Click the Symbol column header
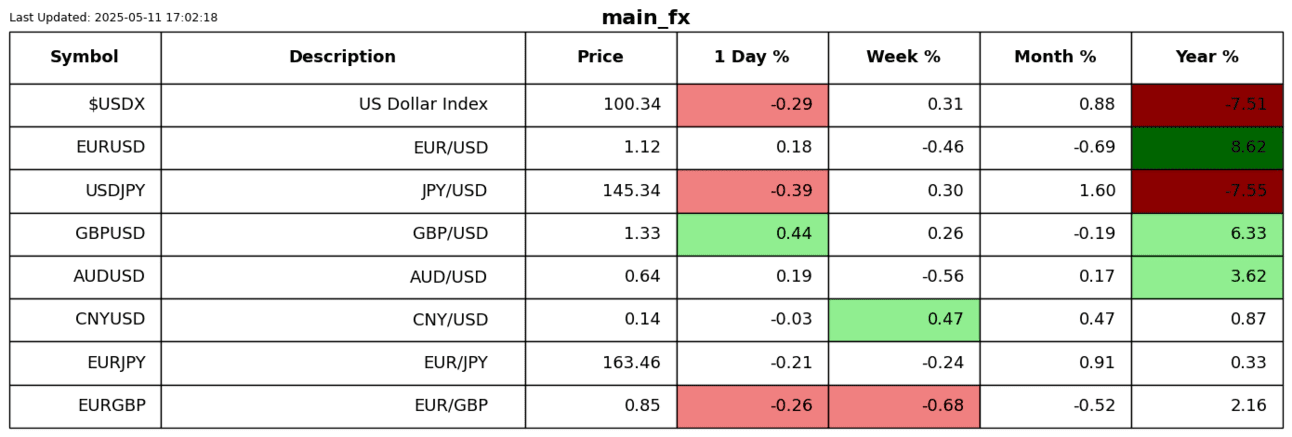Image resolution: width=1292 pixels, height=437 pixels. pos(85,57)
